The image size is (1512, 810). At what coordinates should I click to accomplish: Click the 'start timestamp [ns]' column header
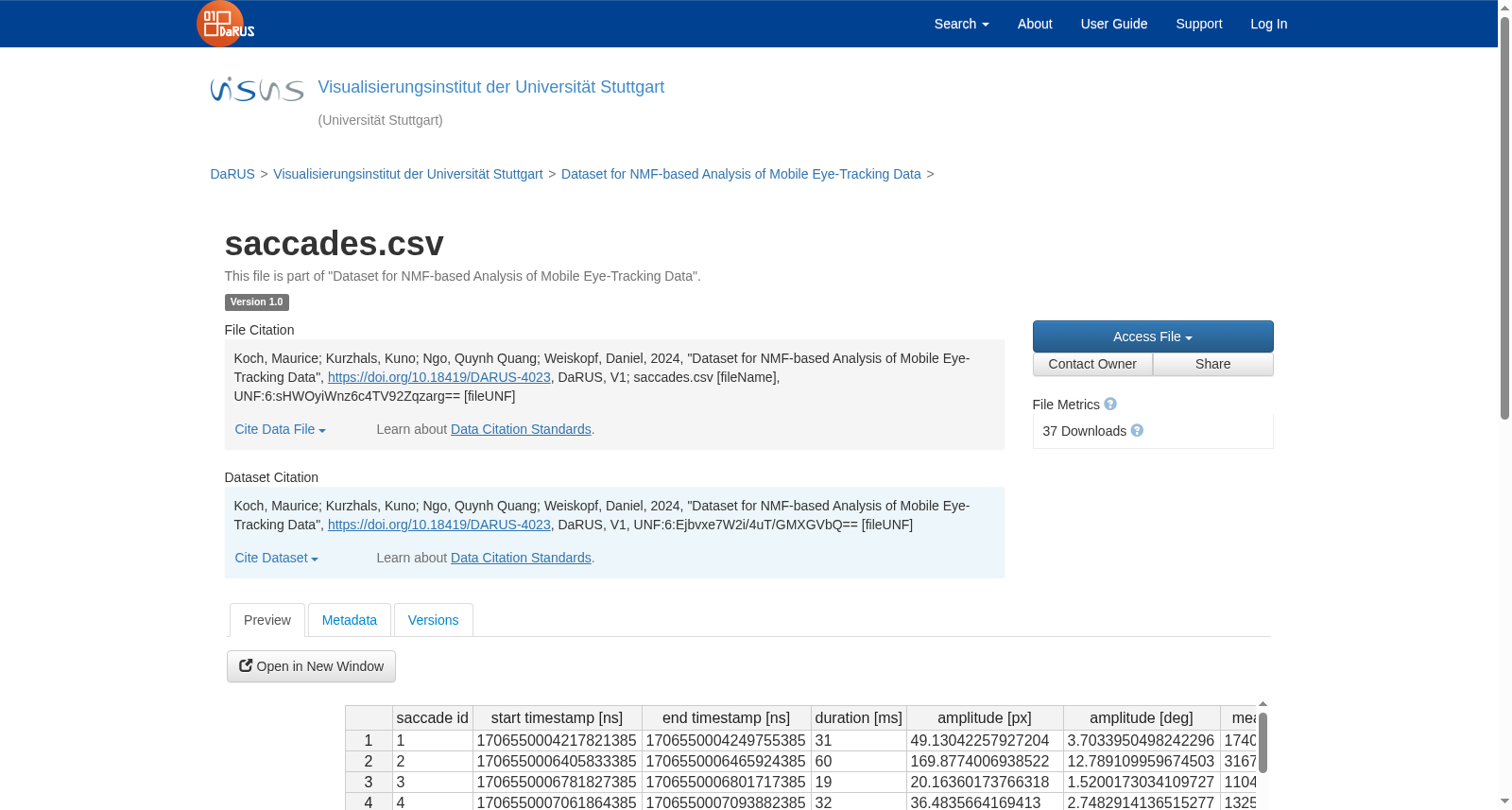557,717
